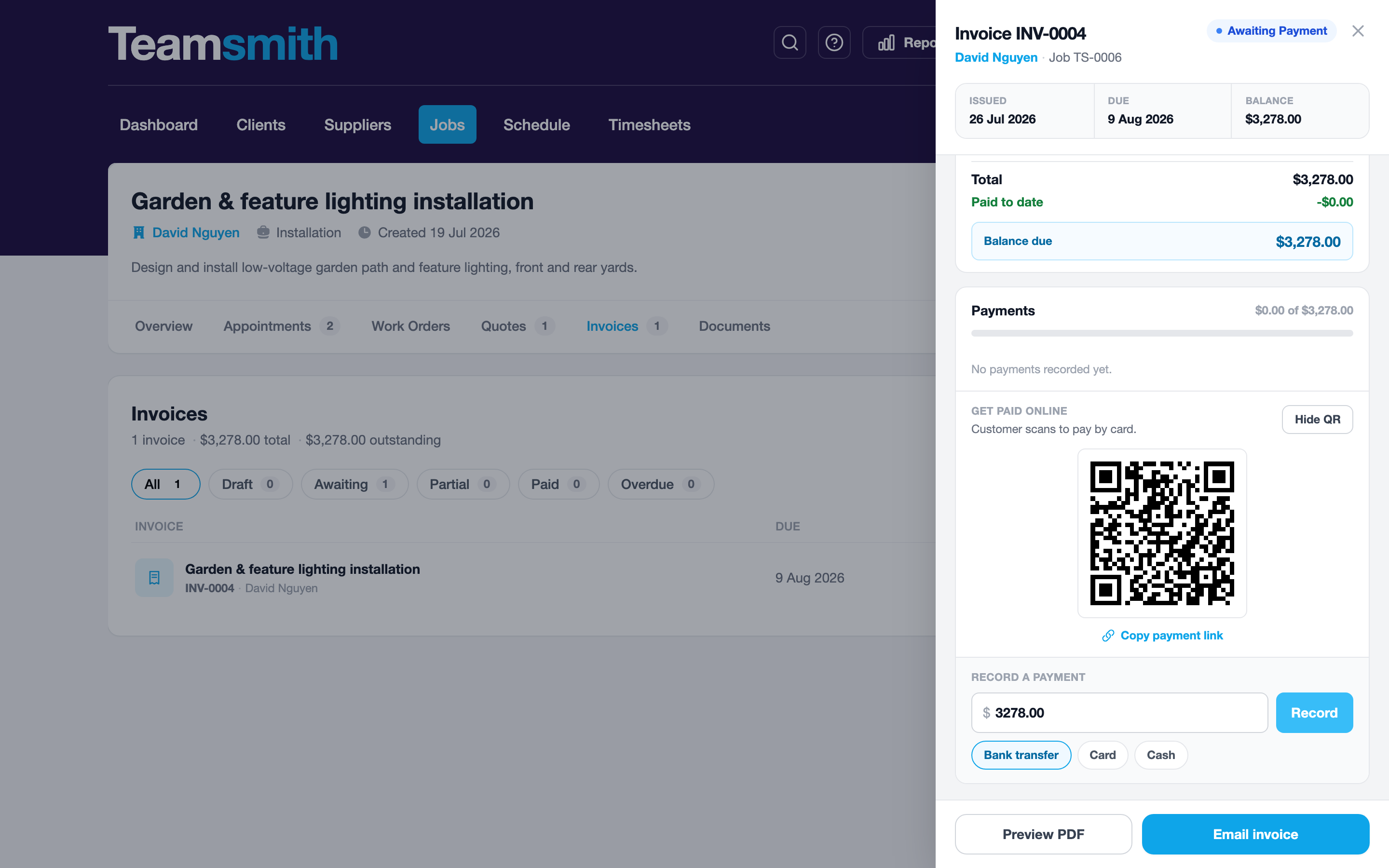This screenshot has height=868, width=1389.
Task: Click the invoice number INV-0004 in the row
Action: (x=209, y=588)
